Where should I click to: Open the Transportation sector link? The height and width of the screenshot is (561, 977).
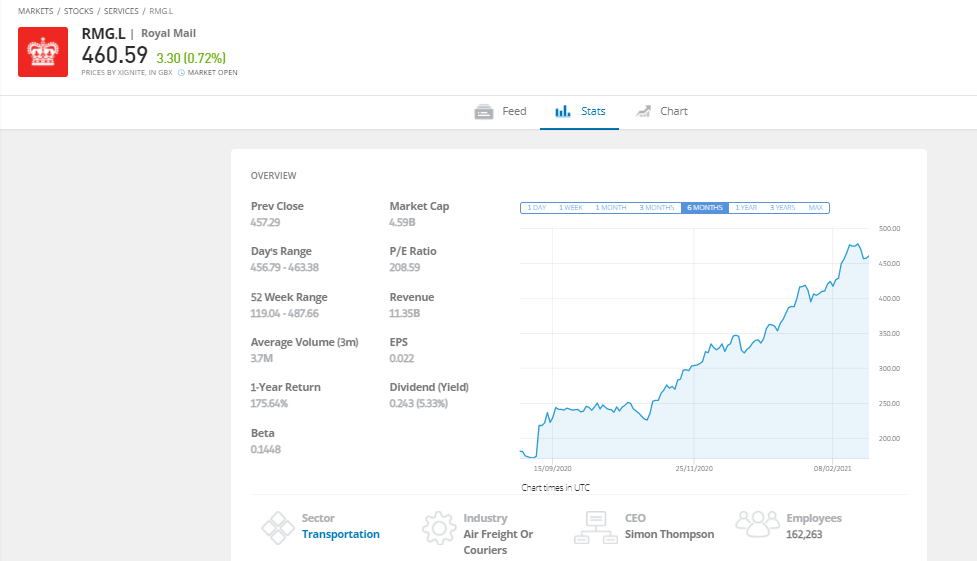point(341,534)
